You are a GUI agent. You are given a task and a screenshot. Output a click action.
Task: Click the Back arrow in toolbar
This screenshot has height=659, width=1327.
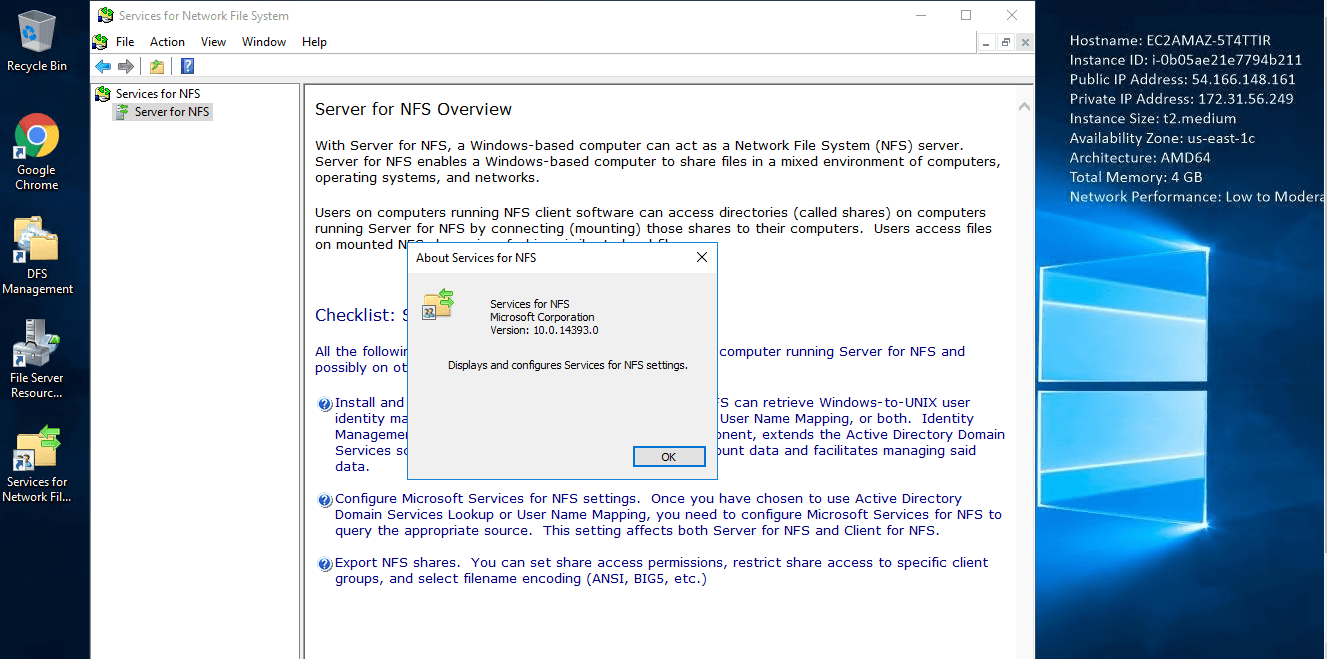pyautogui.click(x=103, y=66)
